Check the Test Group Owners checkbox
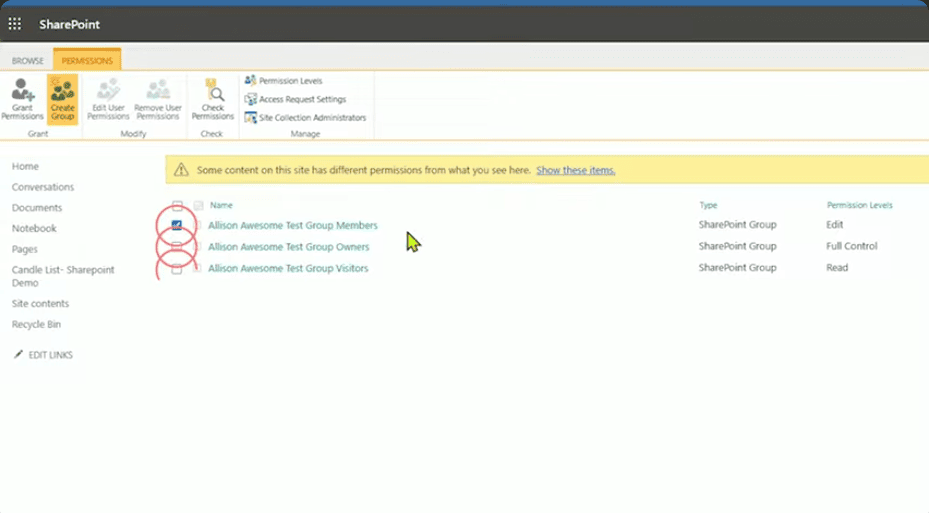 tap(177, 246)
